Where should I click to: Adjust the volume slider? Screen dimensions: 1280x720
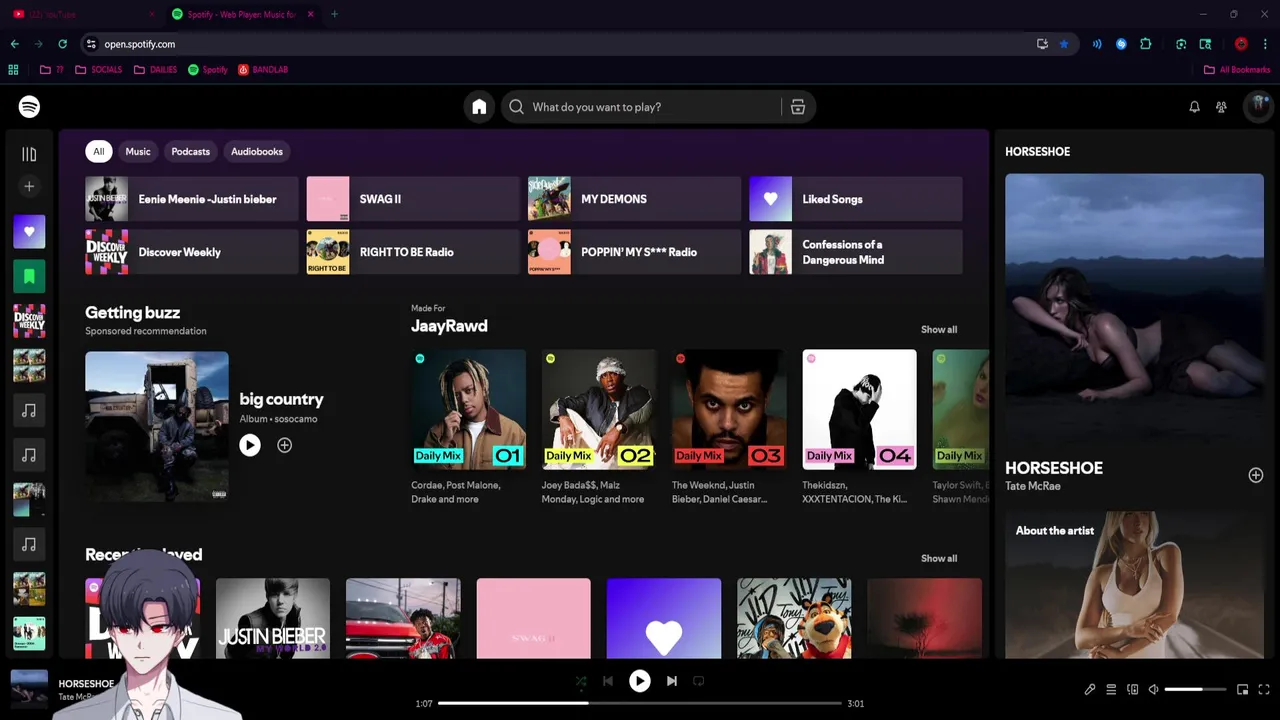click(x=1195, y=689)
